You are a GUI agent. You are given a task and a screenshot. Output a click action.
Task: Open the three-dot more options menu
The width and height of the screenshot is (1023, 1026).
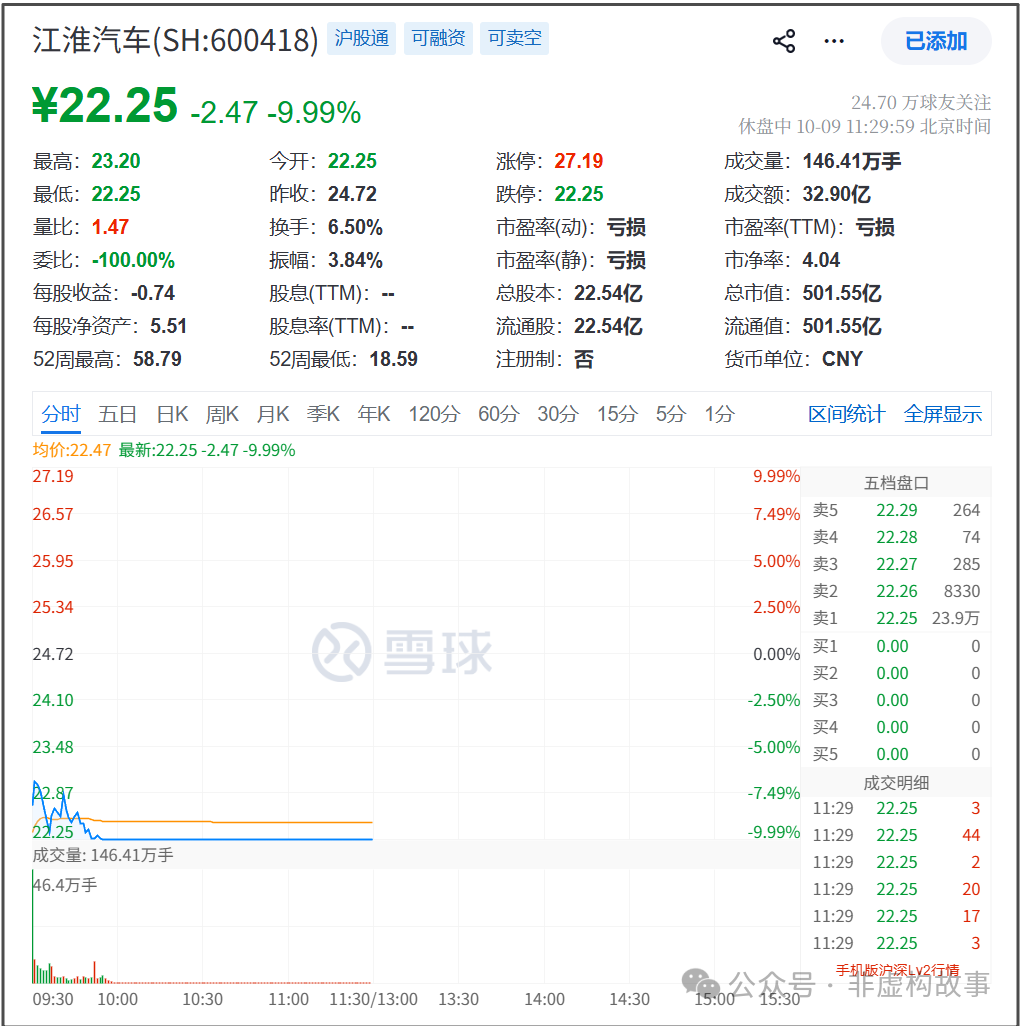[x=833, y=41]
